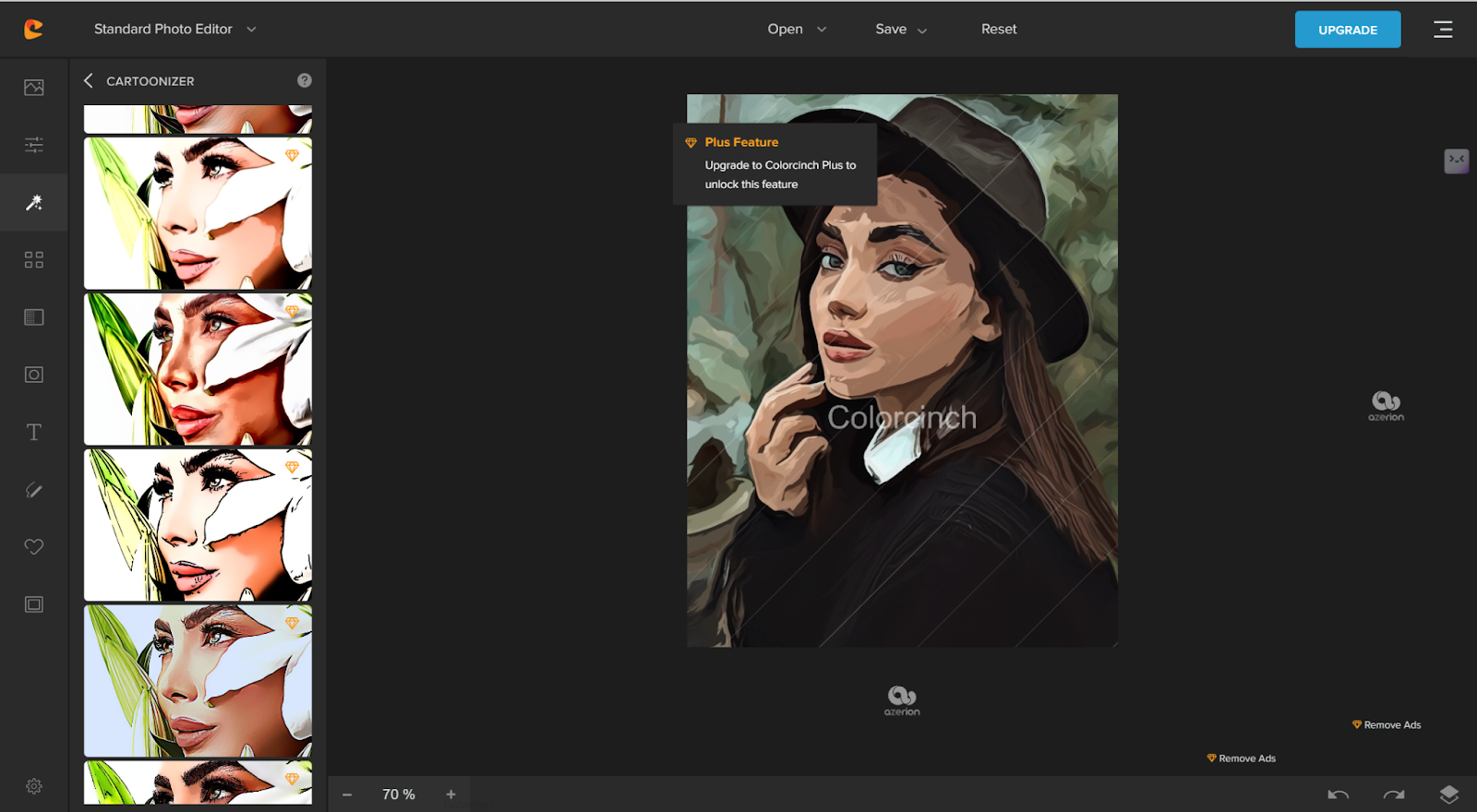The image size is (1477, 812).
Task: Select the black-outlined sketch cartoon thumbnail
Action: tap(198, 525)
